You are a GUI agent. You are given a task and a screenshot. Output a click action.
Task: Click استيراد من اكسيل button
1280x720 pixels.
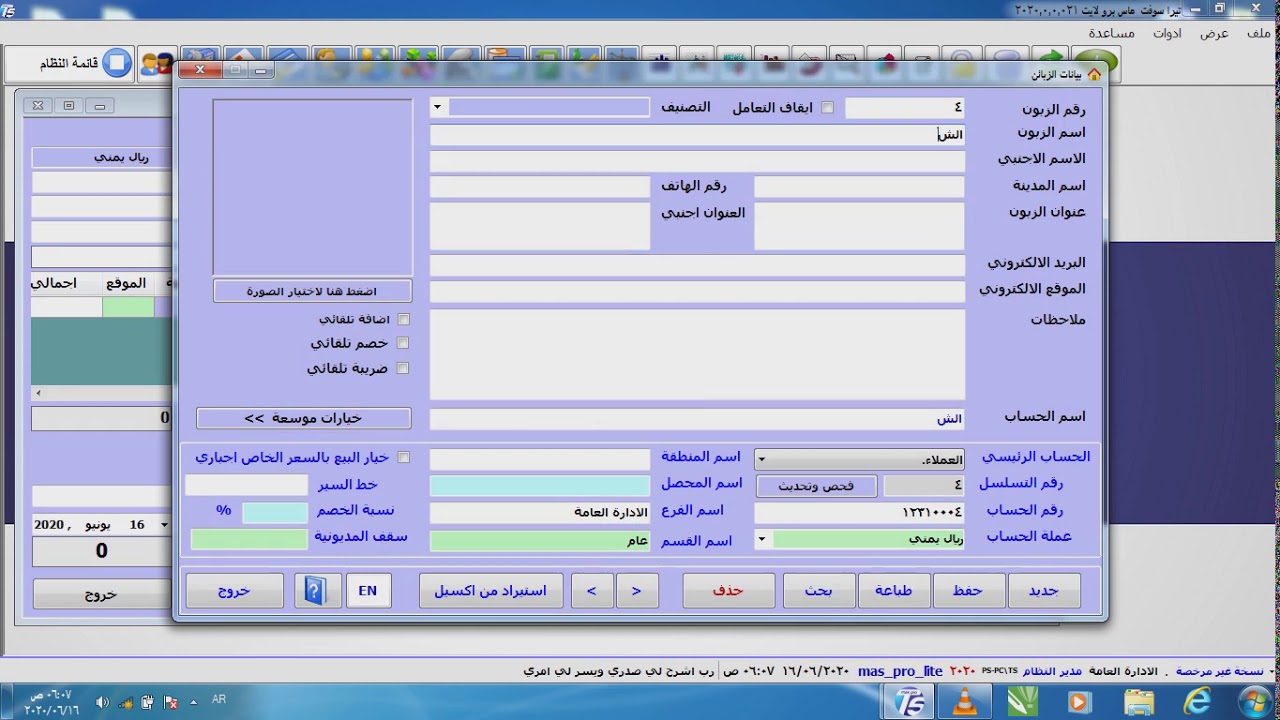[490, 591]
